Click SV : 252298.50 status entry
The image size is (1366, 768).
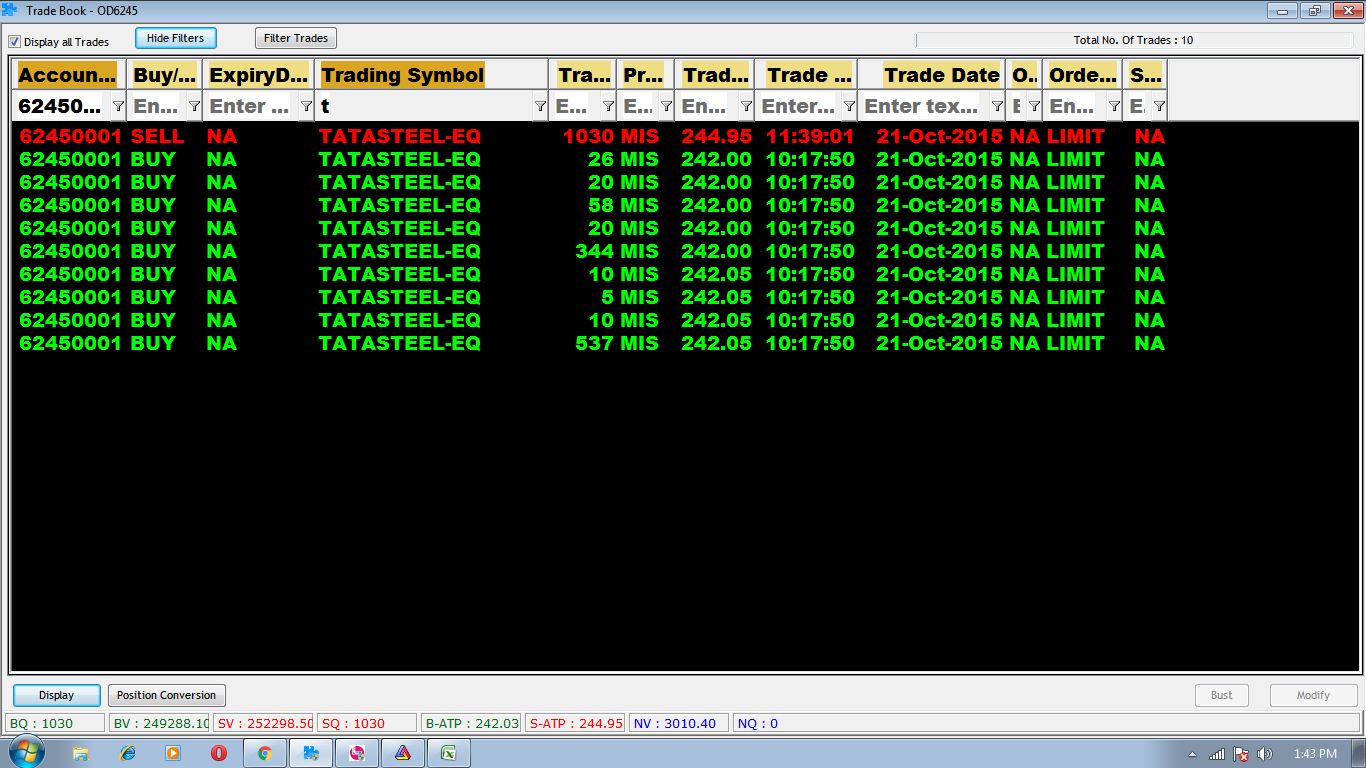click(264, 723)
